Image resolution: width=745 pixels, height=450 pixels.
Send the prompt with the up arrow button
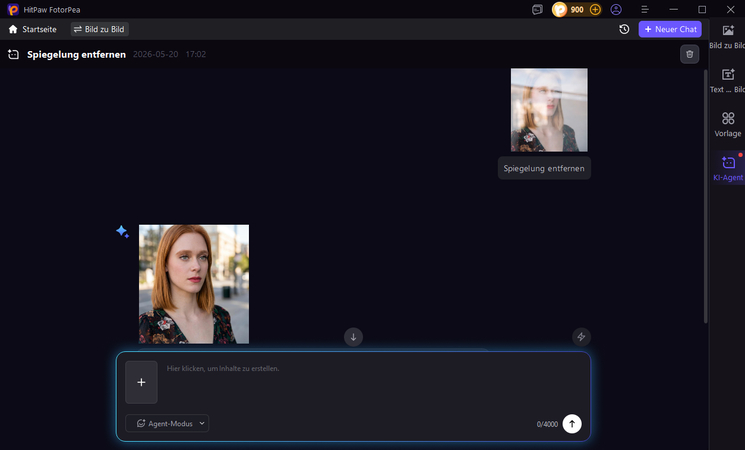(572, 424)
